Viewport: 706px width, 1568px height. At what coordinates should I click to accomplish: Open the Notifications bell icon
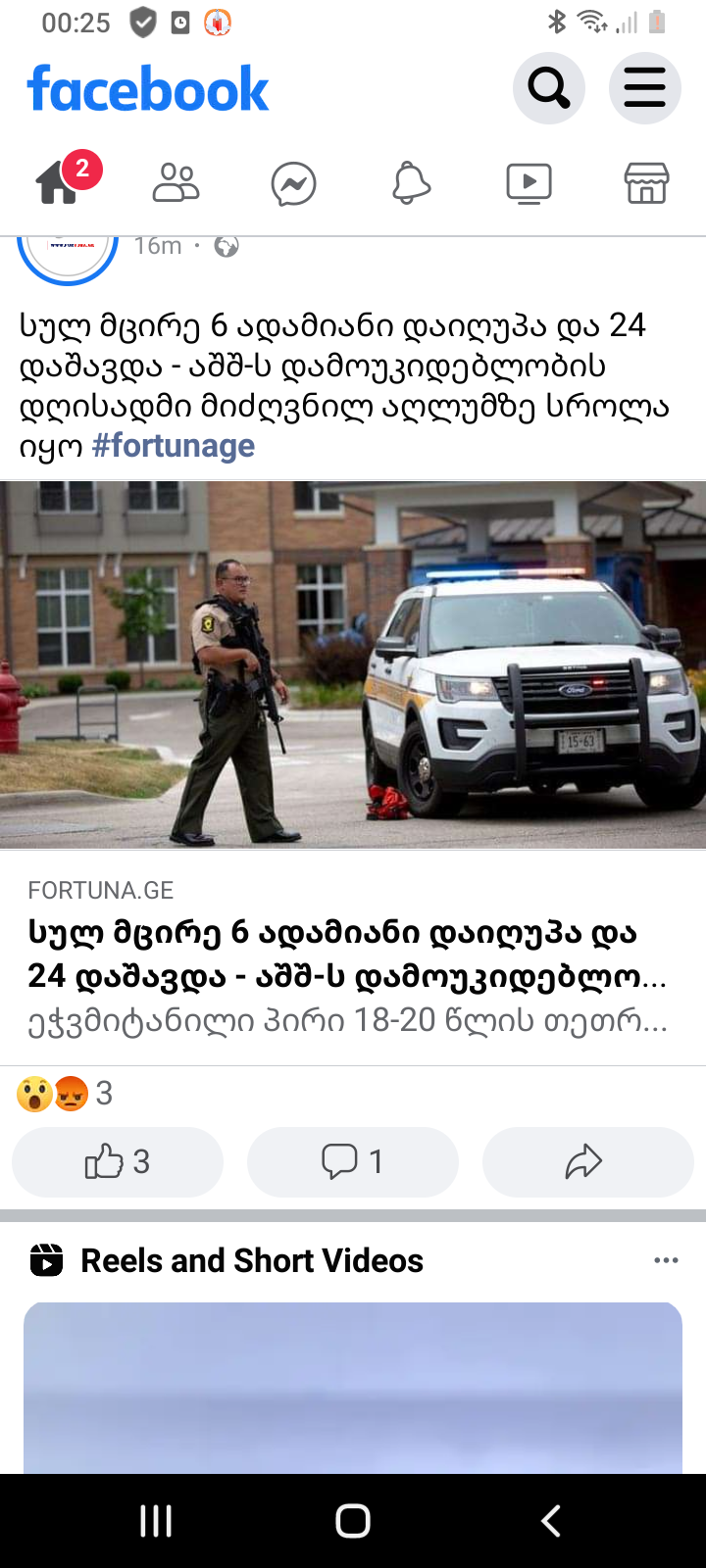(412, 183)
